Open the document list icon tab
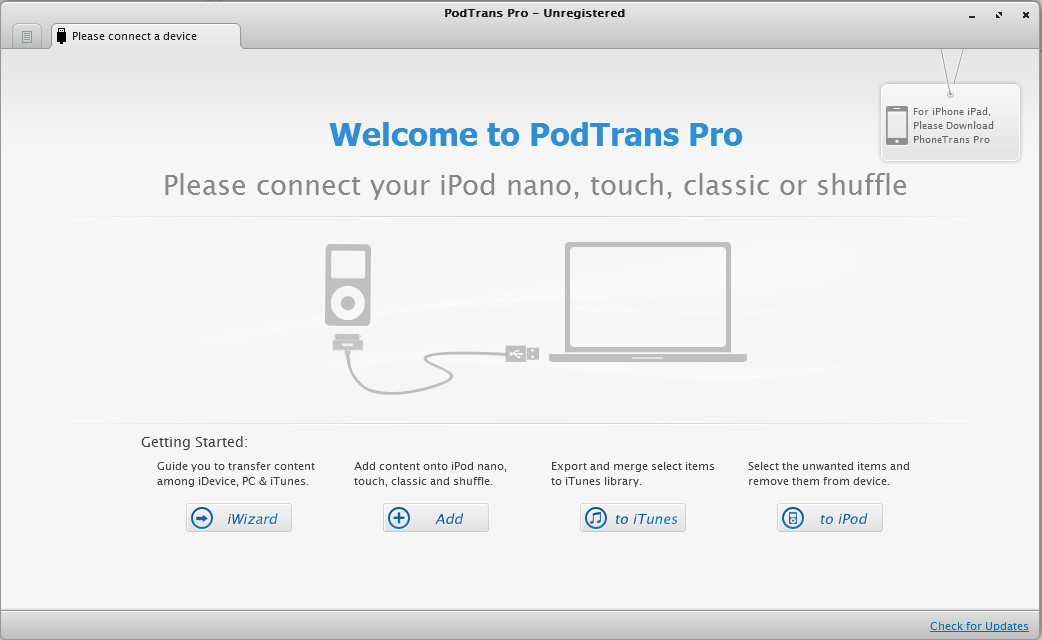Image resolution: width=1042 pixels, height=640 pixels. point(27,37)
